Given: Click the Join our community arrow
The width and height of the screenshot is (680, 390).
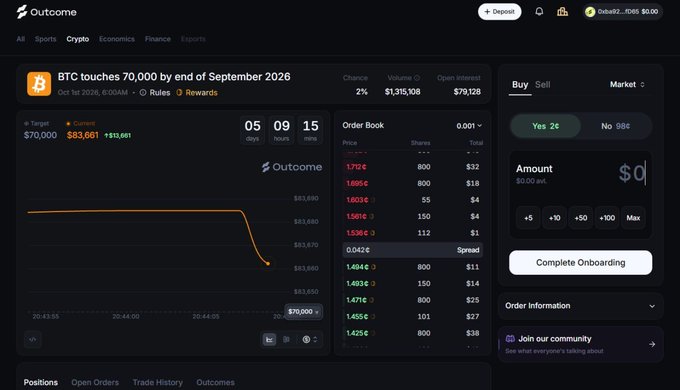Looking at the screenshot, I should pyautogui.click(x=652, y=344).
